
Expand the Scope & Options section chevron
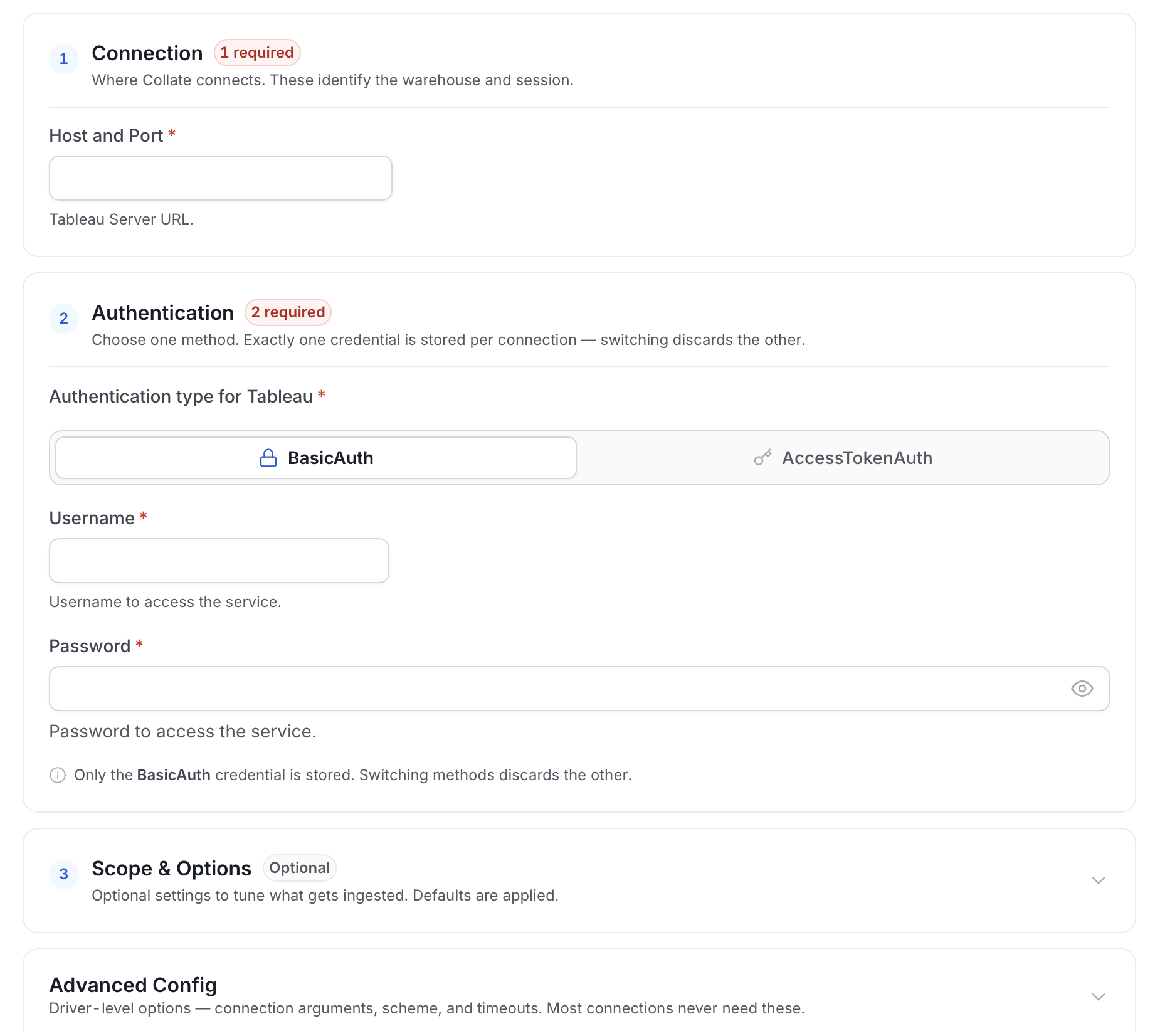1098,880
